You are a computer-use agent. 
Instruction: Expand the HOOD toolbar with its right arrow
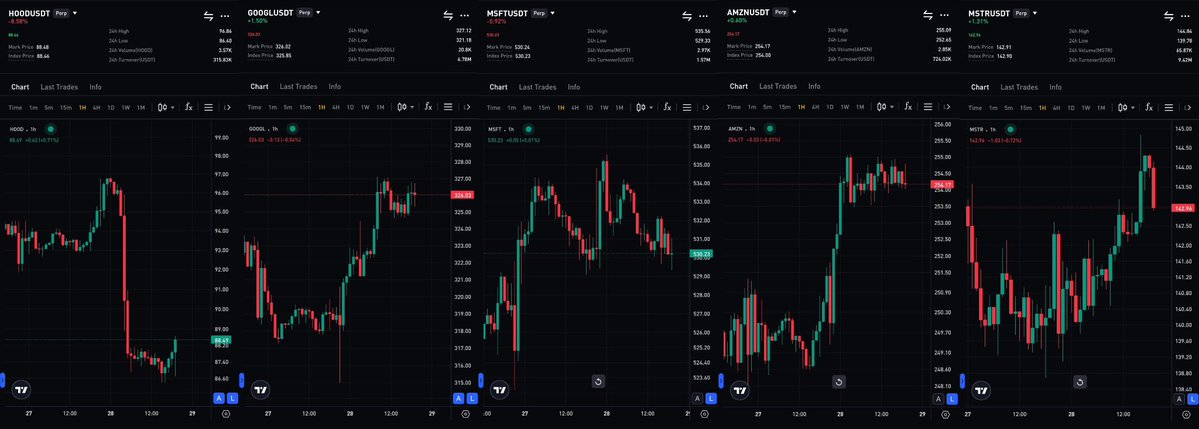coord(226,107)
